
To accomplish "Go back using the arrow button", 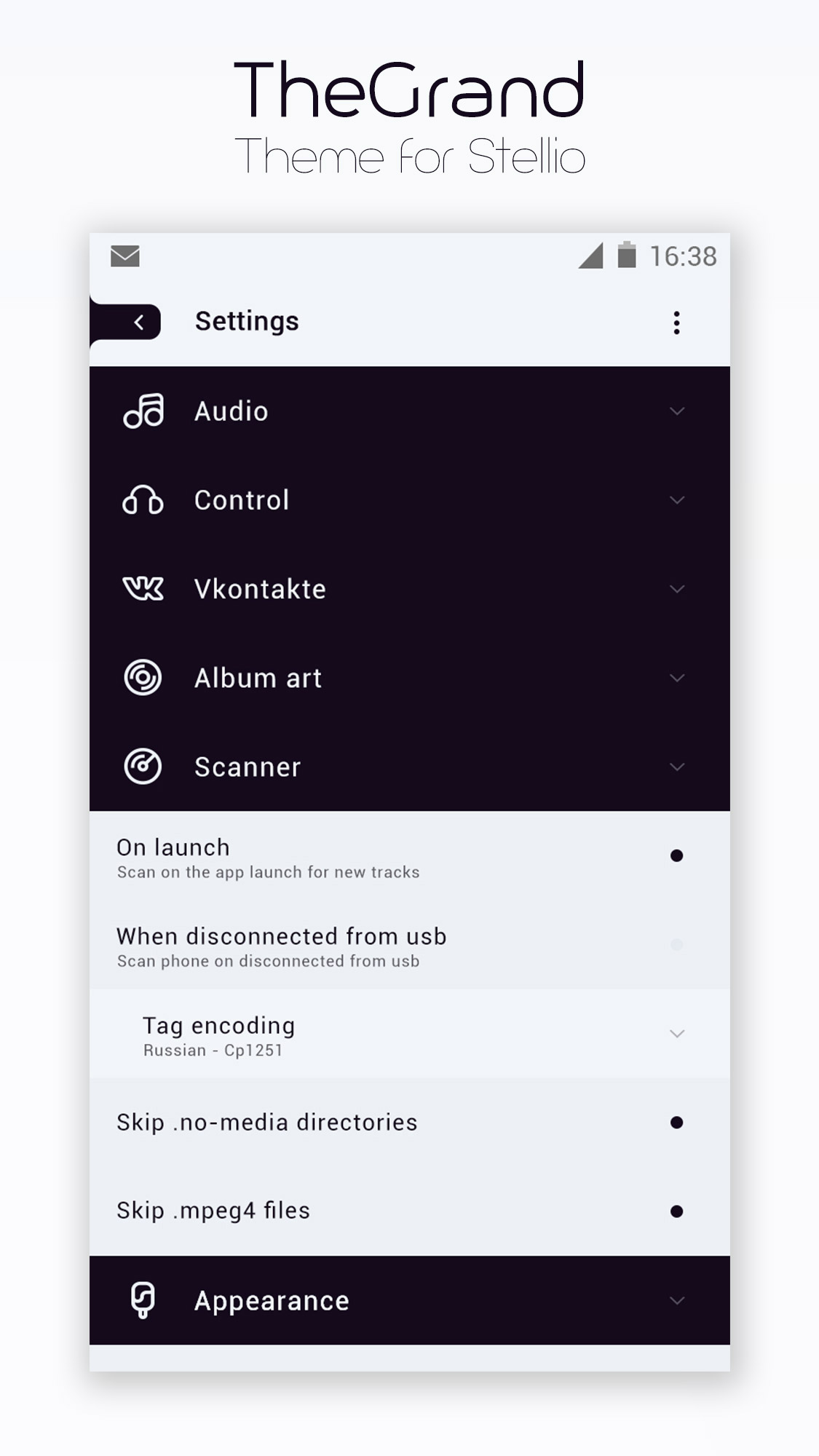I will 138,323.
